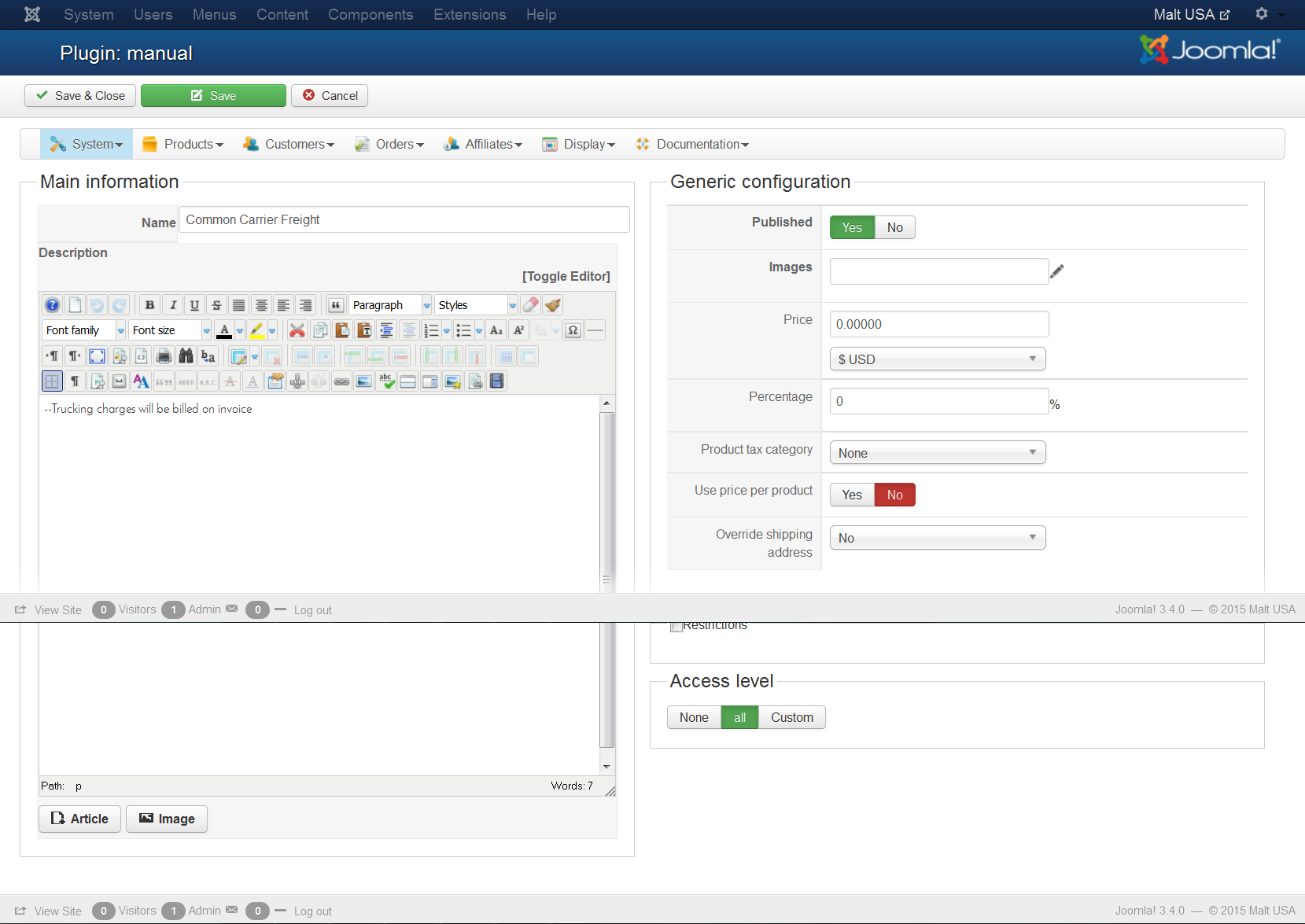Apply italic formatting in the editor
Screen dimensions: 1305x924
point(172,305)
